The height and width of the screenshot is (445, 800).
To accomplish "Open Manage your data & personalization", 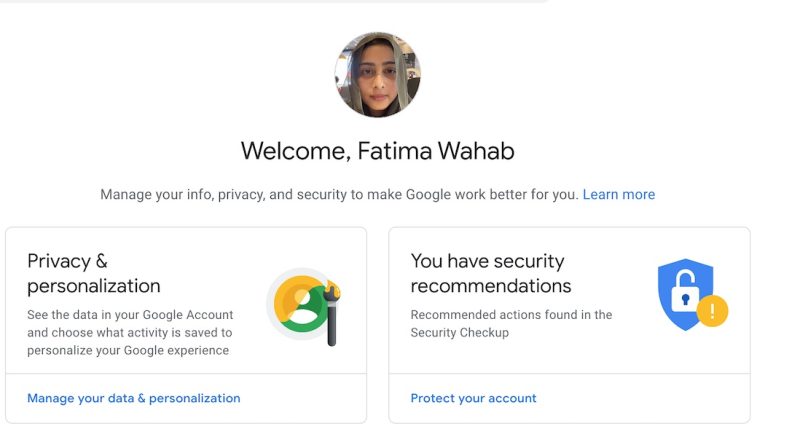I will (134, 398).
